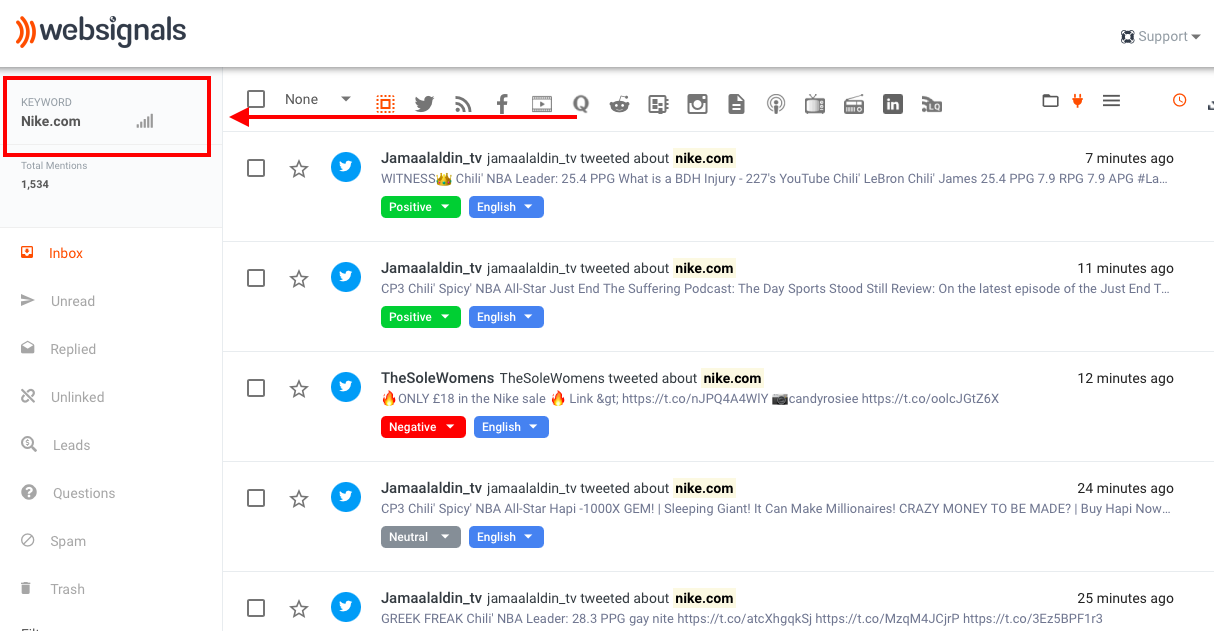
Task: Open Unlinked mentions
Action: [77, 397]
